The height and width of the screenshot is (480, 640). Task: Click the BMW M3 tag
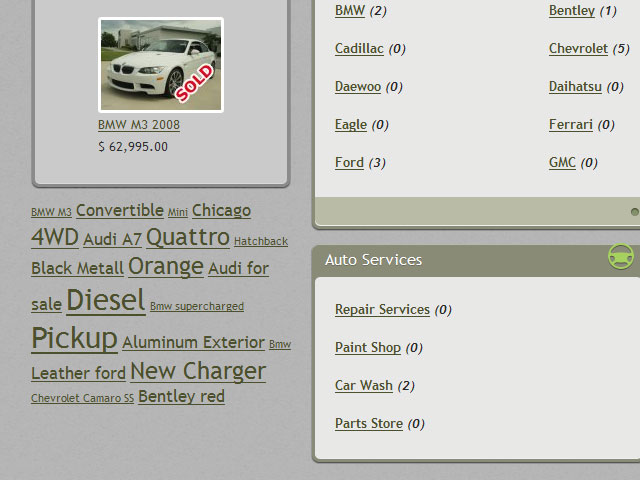tap(51, 212)
